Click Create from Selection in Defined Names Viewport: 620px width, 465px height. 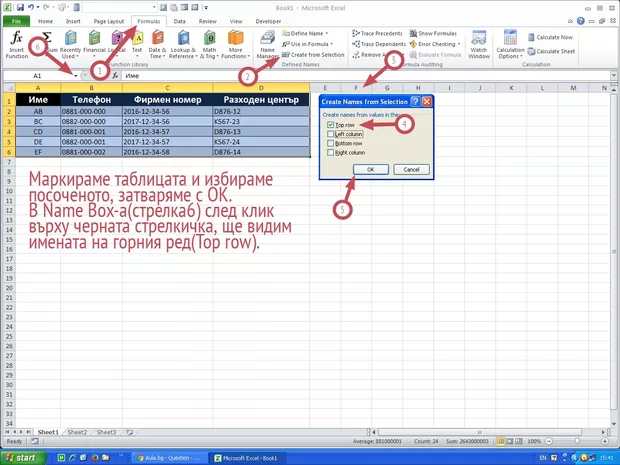313,55
